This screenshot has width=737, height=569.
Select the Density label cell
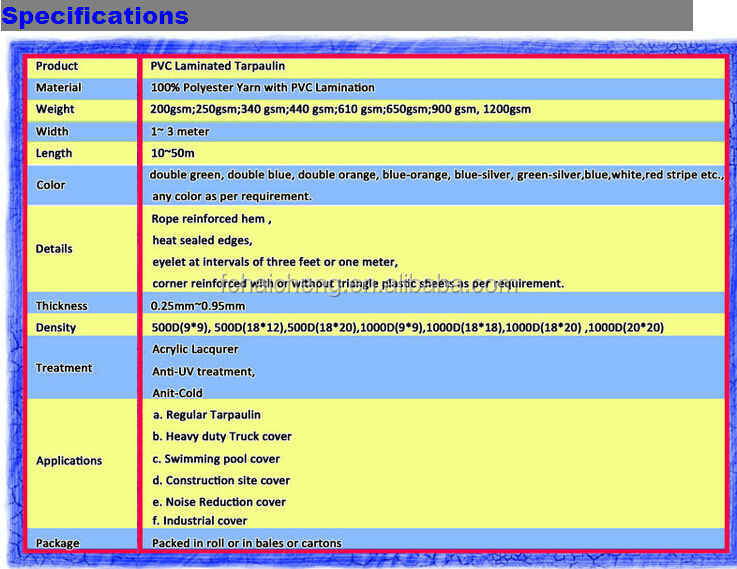point(82,325)
